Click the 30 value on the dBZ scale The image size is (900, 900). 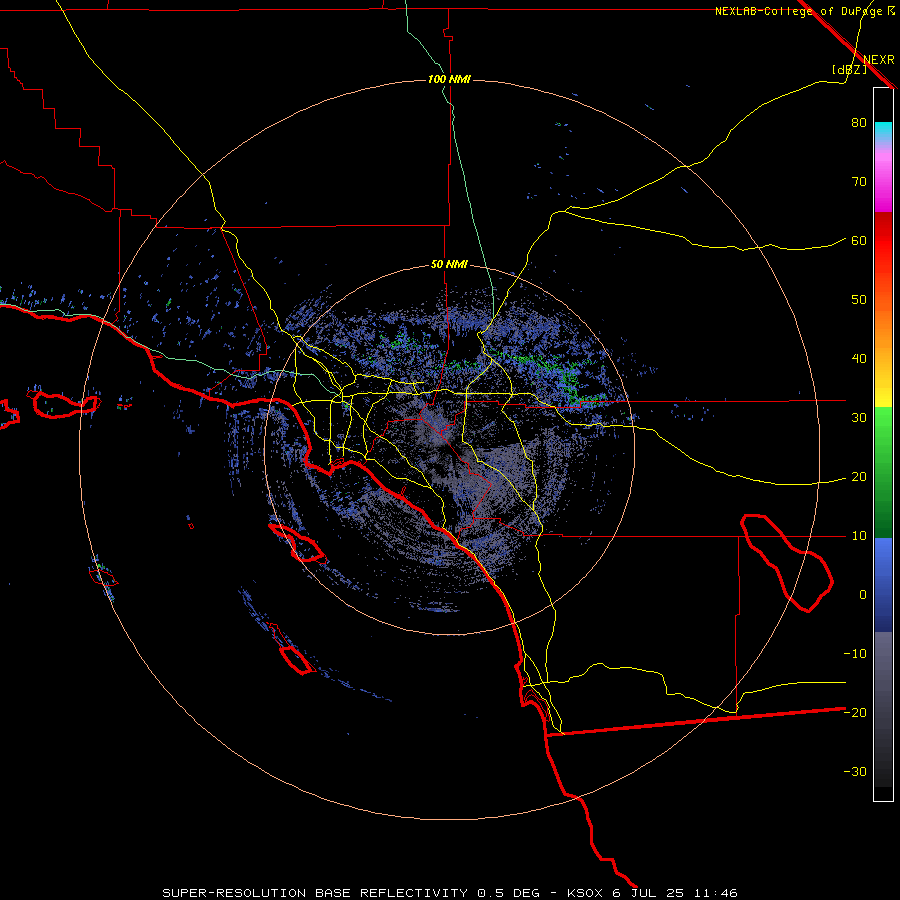pyautogui.click(x=859, y=417)
